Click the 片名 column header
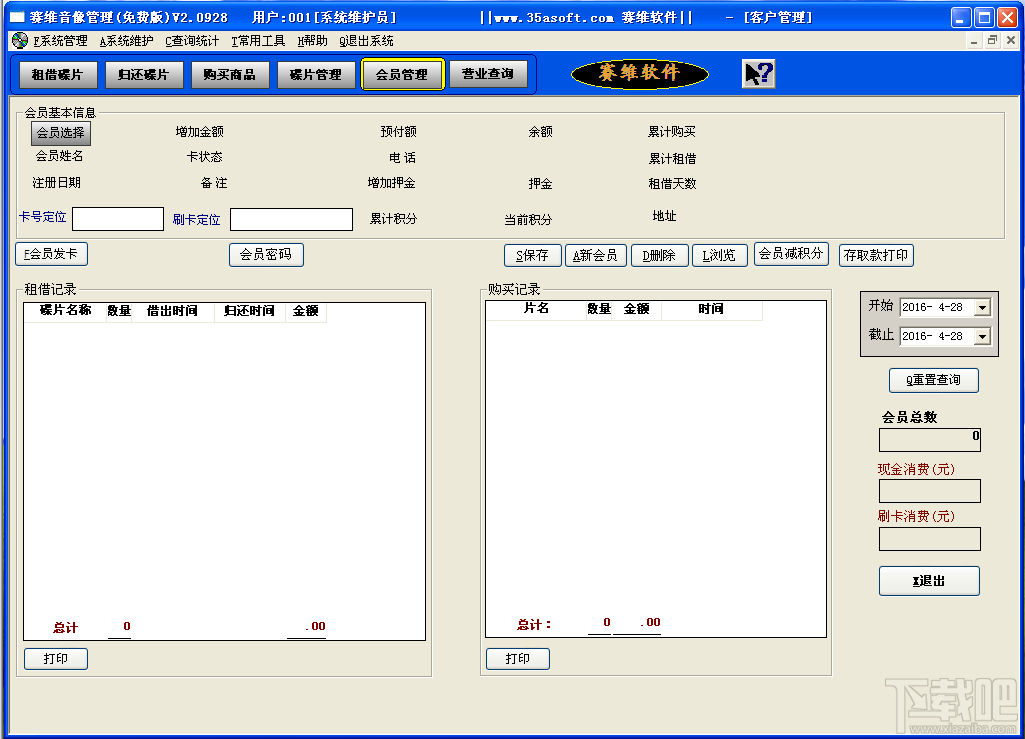Screen dimensions: 1025x739 pyautogui.click(x=536, y=309)
